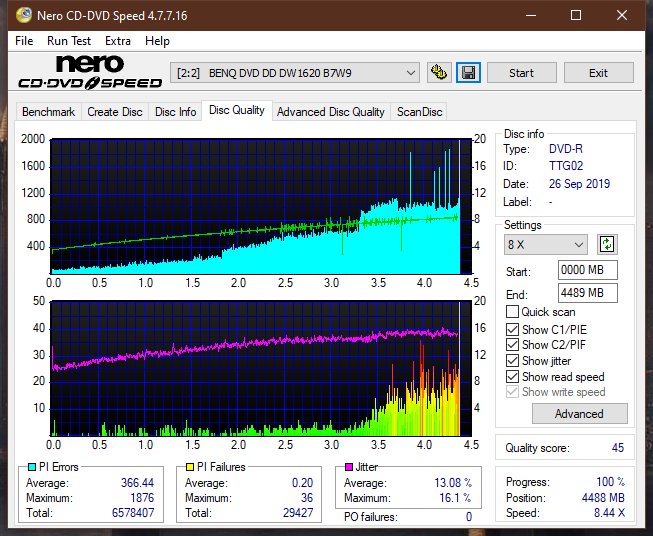Viewport: 653px width, 536px height.
Task: Click the Quality score value 45
Action: coord(618,448)
